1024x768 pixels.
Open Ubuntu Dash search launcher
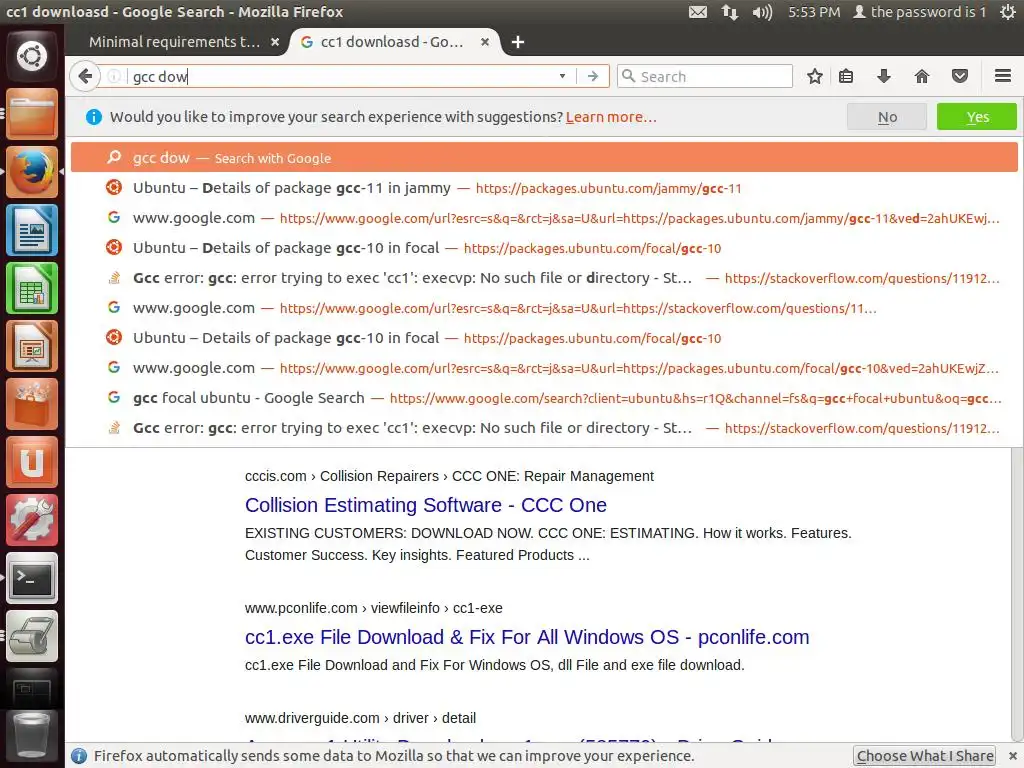32,56
